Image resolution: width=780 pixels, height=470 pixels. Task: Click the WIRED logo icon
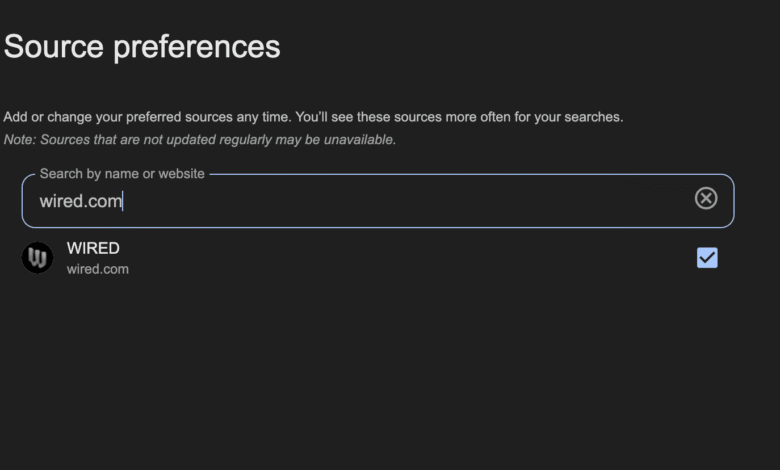(x=37, y=258)
